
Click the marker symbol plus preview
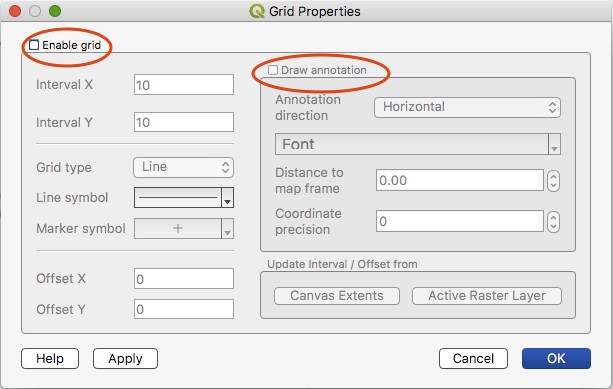pyautogui.click(x=178, y=229)
